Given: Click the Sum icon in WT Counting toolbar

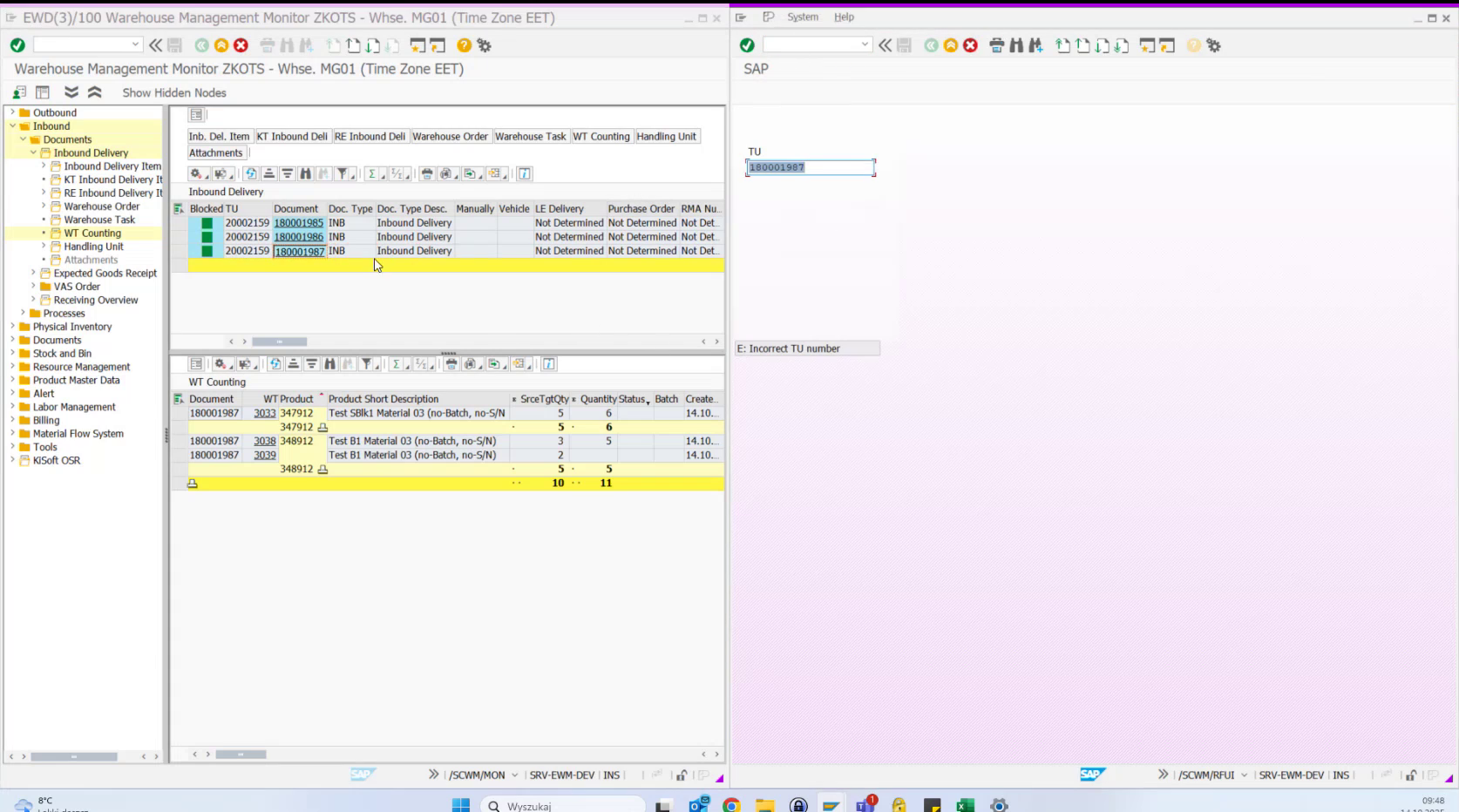Looking at the screenshot, I should (x=397, y=364).
